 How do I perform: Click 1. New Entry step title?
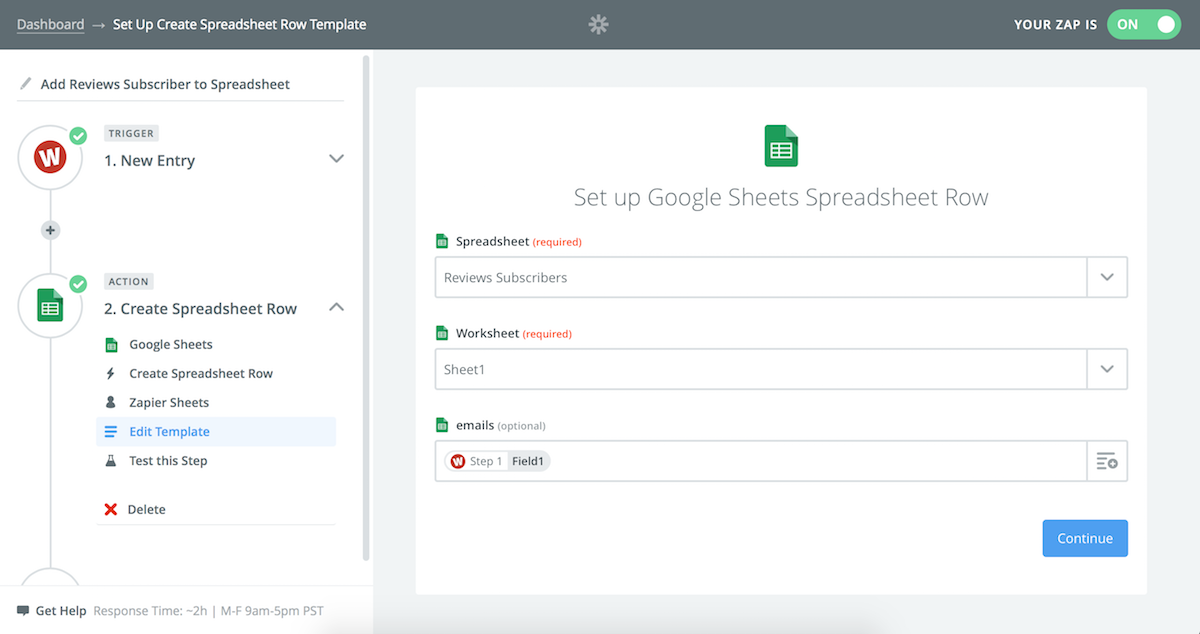[x=150, y=160]
